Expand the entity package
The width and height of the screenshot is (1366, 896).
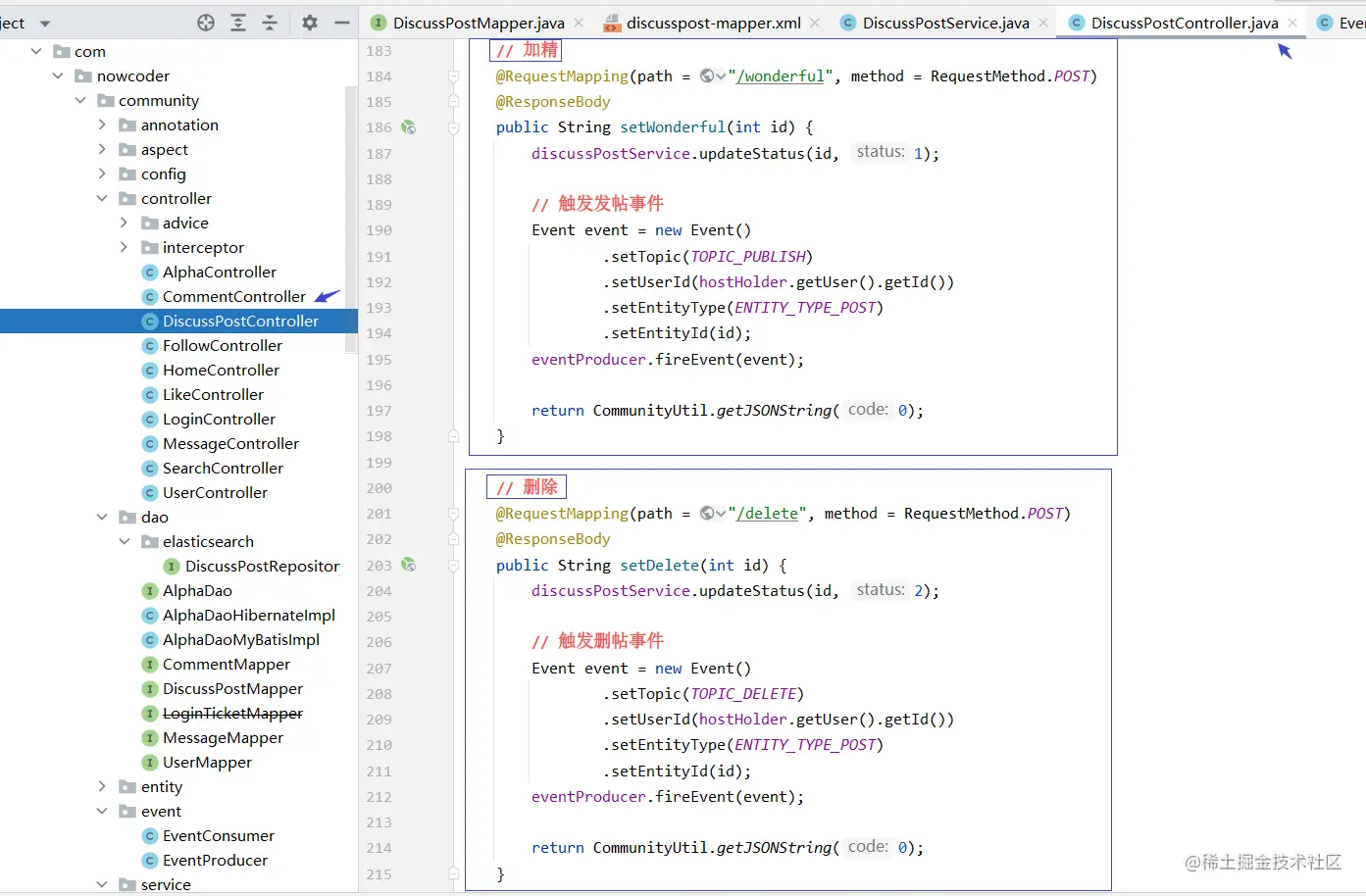coord(102,786)
